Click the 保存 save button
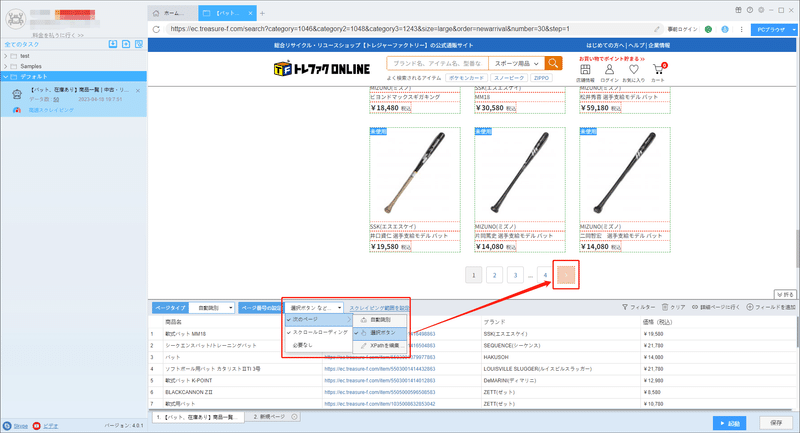The width and height of the screenshot is (800, 433). coord(776,423)
